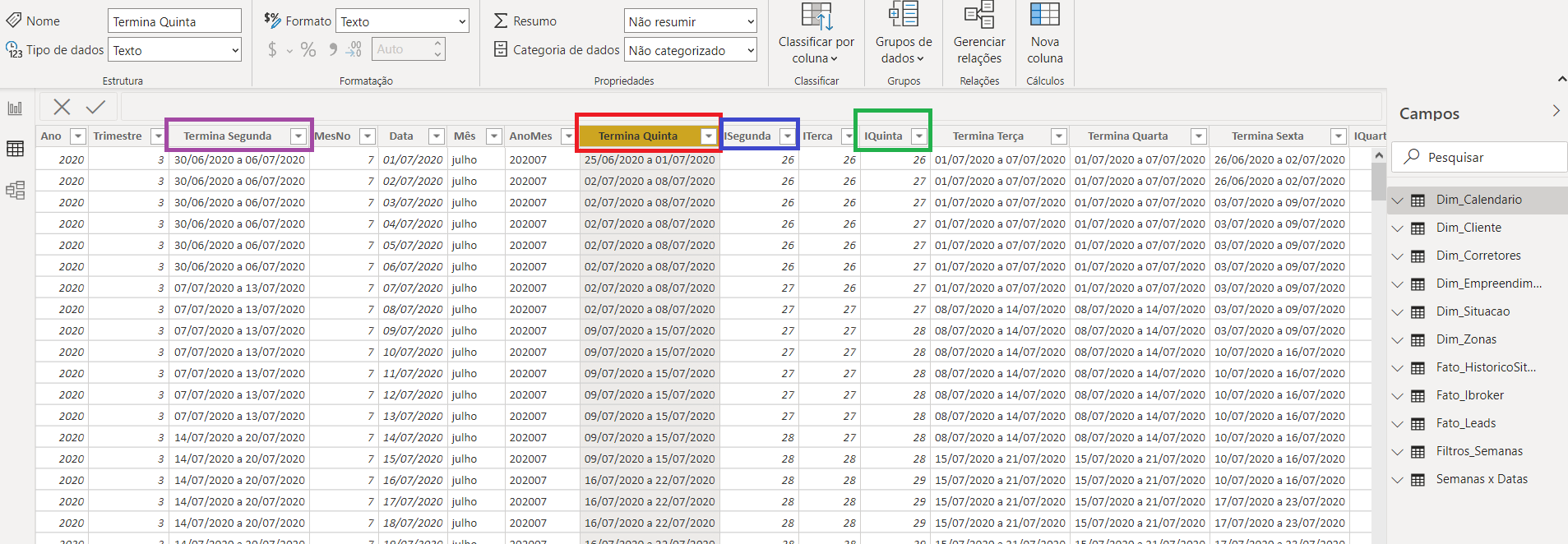Collapse the Campos pane chevron
1568x544 pixels.
tap(1556, 111)
